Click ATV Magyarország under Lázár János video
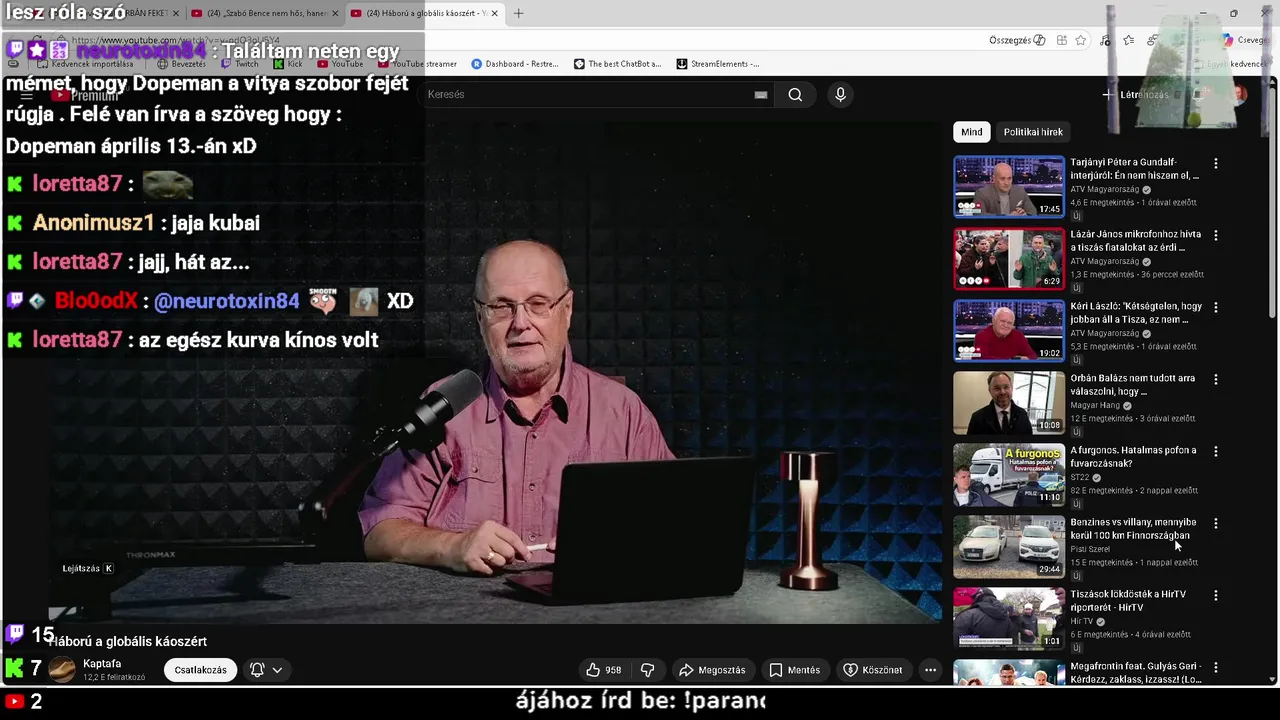1280x720 pixels. [x=1105, y=262]
